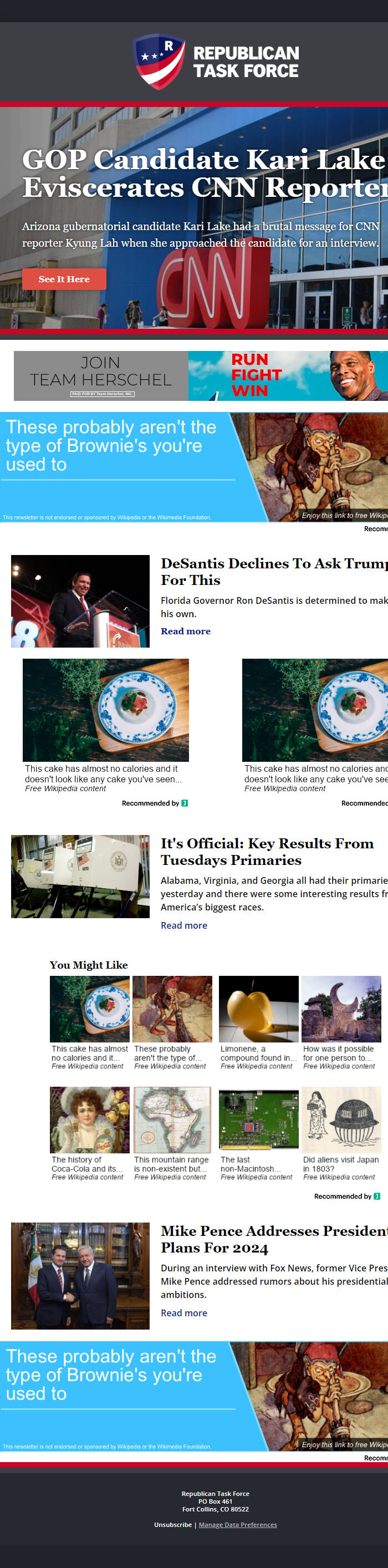This screenshot has height=1568, width=388.
Task: Click the green Recommended by icon under You Might Like
Action: point(377,1196)
